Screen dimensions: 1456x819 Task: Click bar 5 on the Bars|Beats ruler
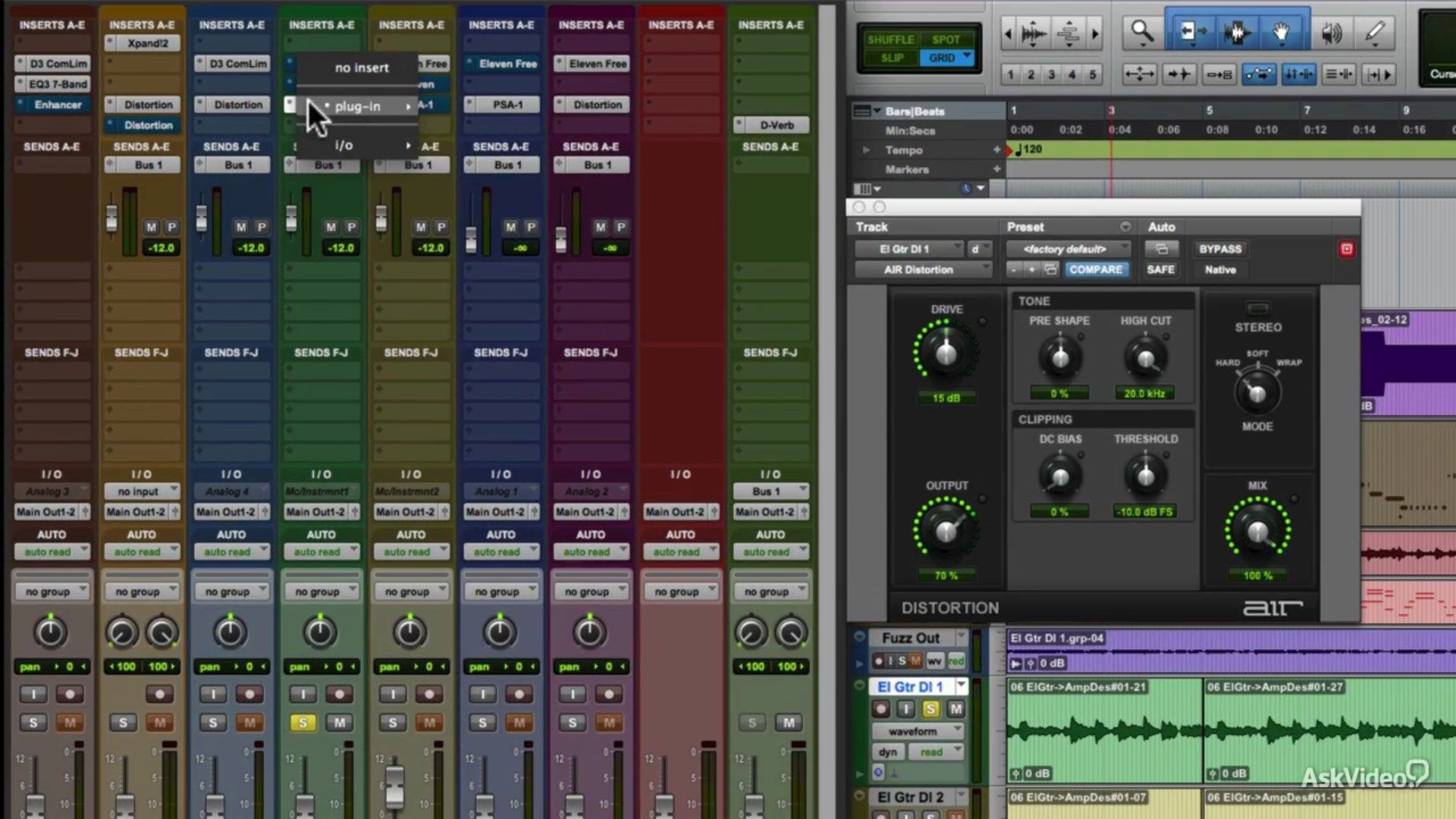1210,111
